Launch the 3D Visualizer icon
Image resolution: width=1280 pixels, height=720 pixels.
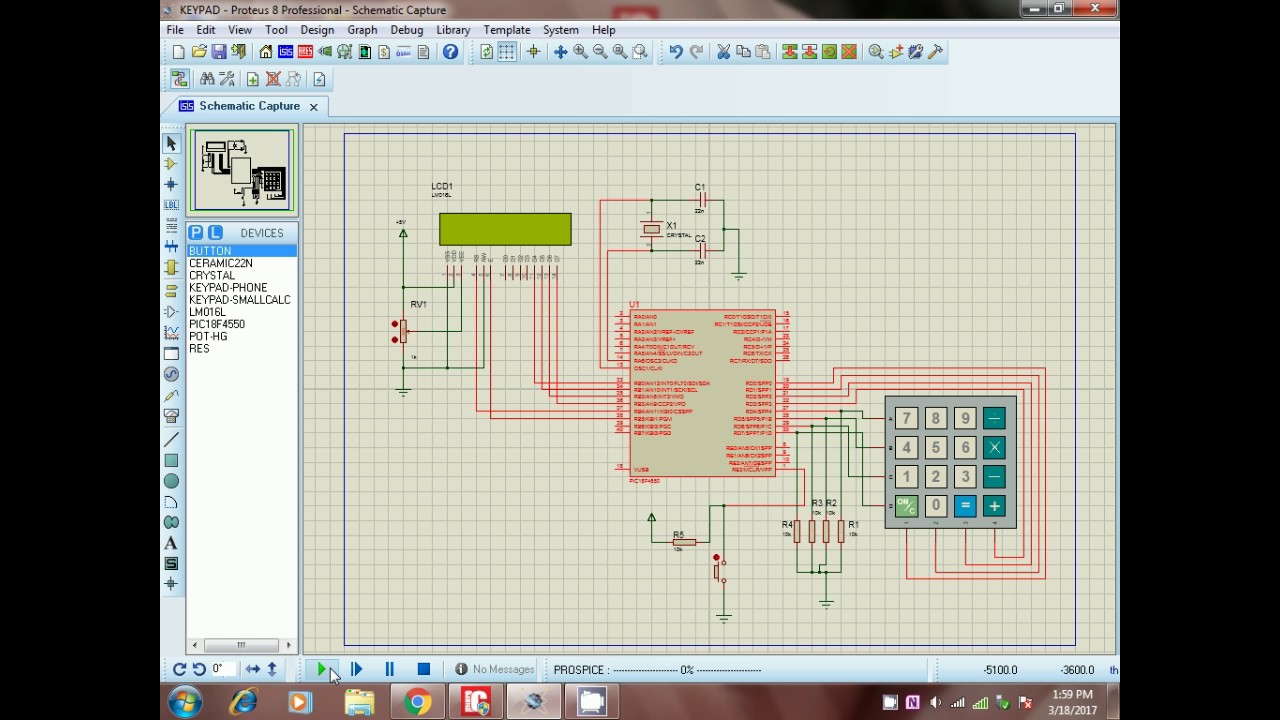point(325,52)
